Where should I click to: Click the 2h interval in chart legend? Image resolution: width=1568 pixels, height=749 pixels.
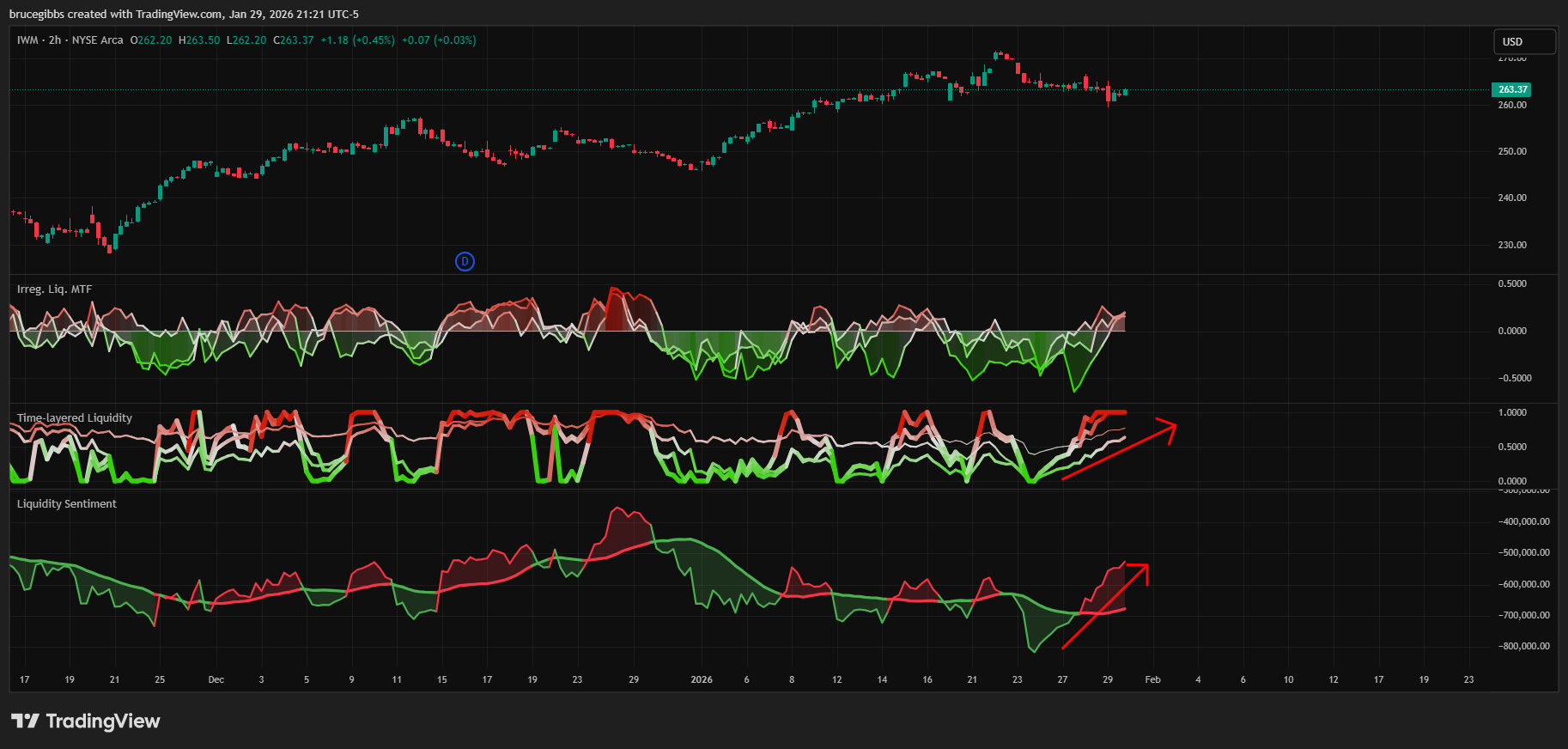coord(55,40)
